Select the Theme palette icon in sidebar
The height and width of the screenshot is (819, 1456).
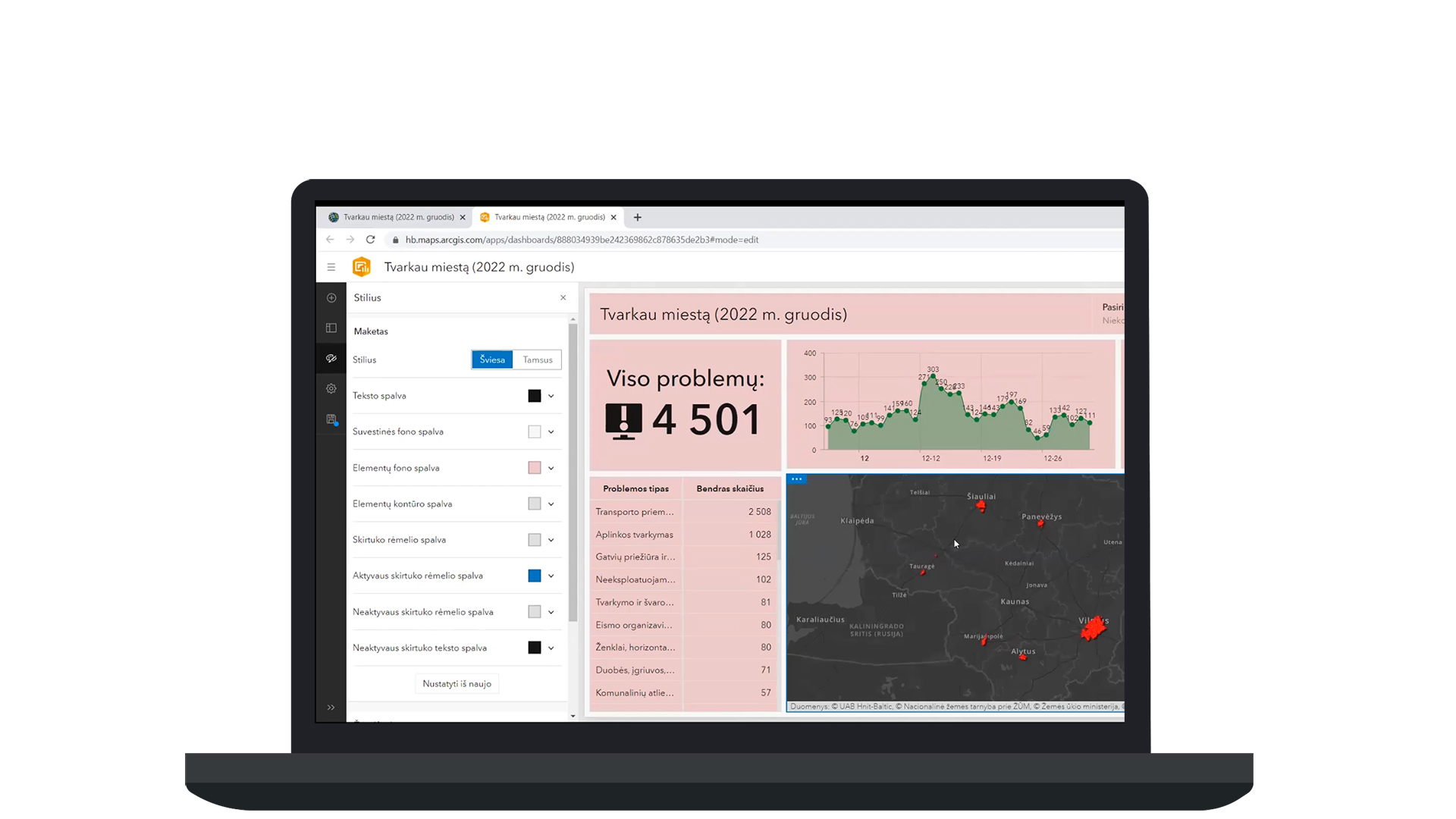[x=331, y=359]
